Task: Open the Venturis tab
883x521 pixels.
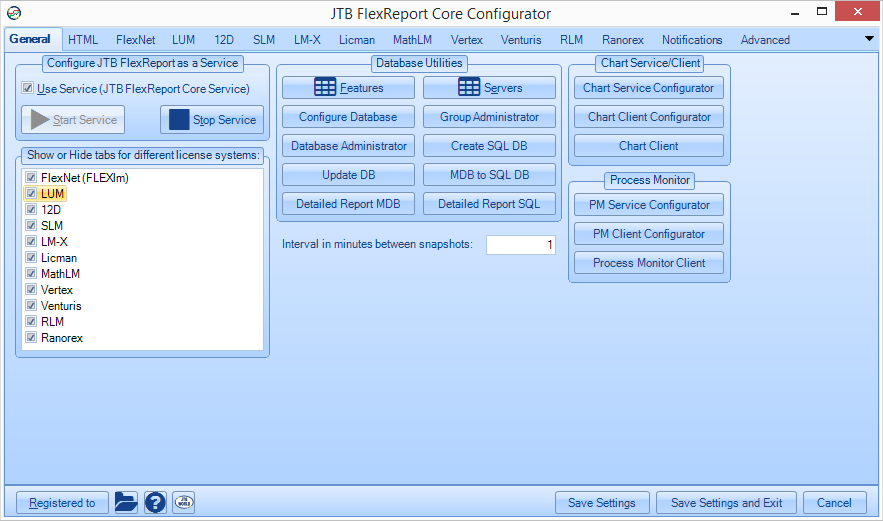Action: pyautogui.click(x=521, y=40)
